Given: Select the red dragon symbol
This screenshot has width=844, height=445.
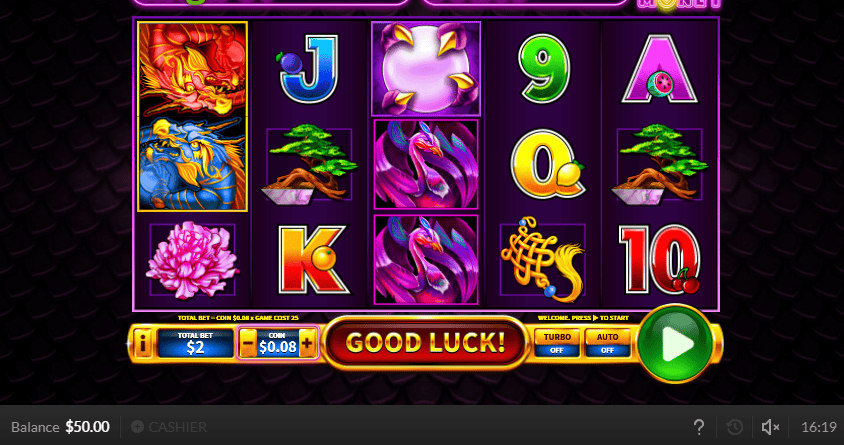Looking at the screenshot, I should pos(192,69).
